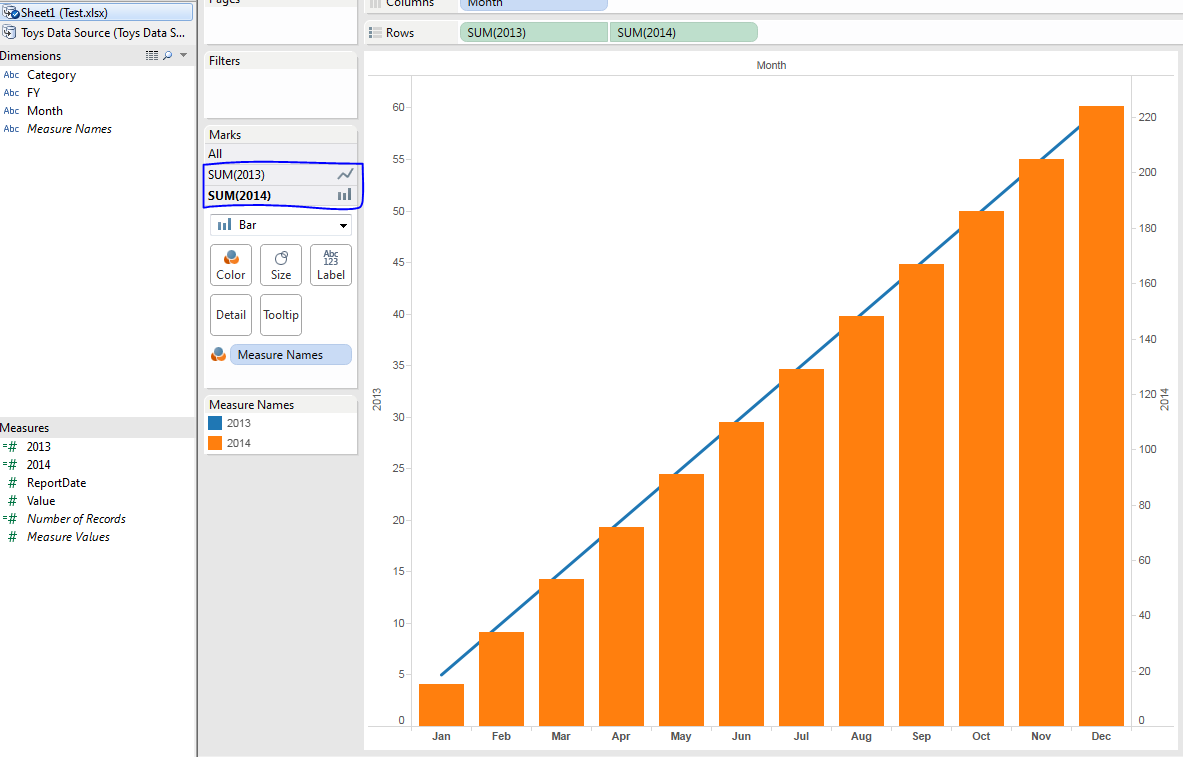
Task: Switch to the Toys Data Source connection
Action: point(95,32)
